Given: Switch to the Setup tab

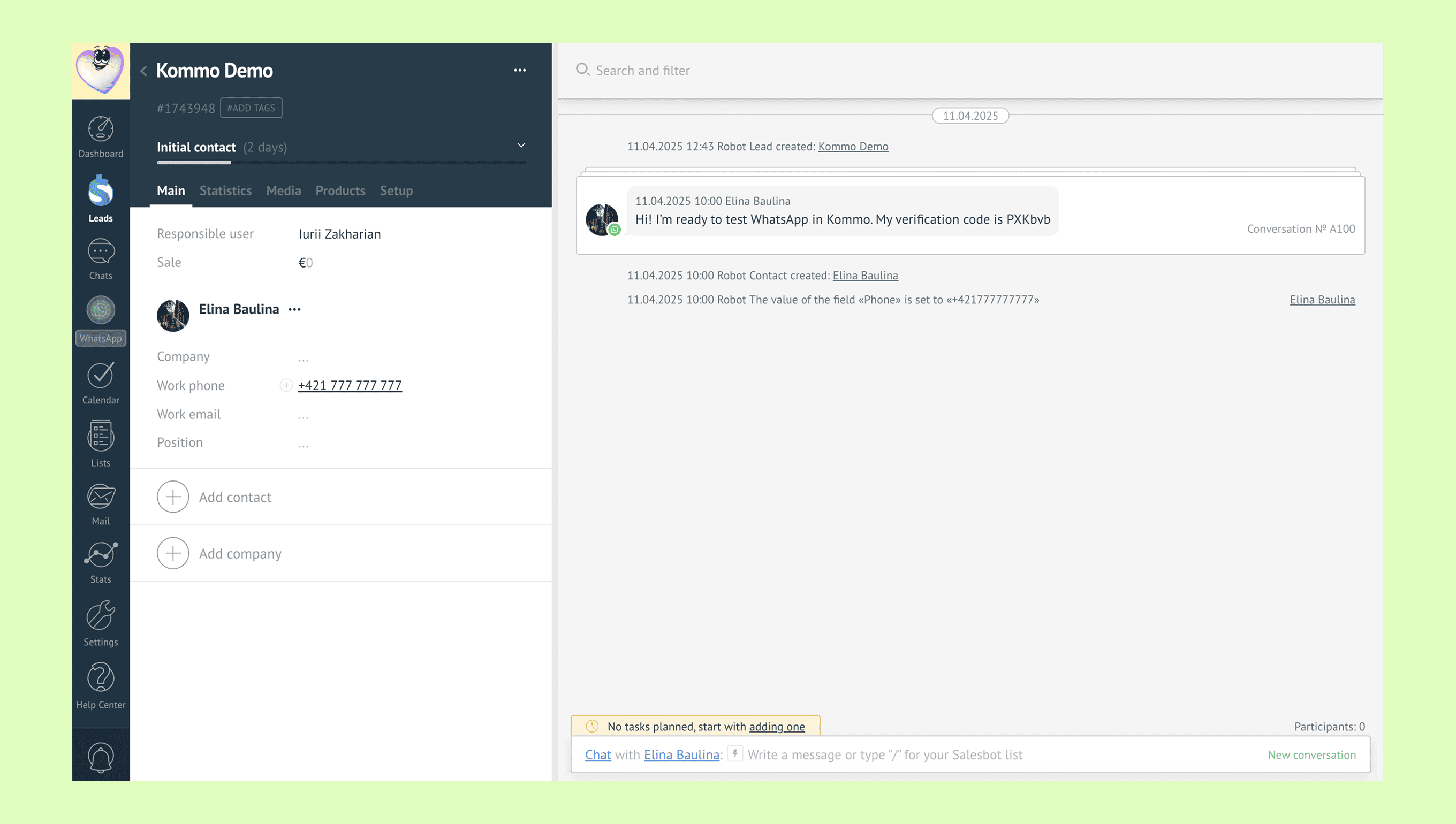Looking at the screenshot, I should click(x=396, y=190).
